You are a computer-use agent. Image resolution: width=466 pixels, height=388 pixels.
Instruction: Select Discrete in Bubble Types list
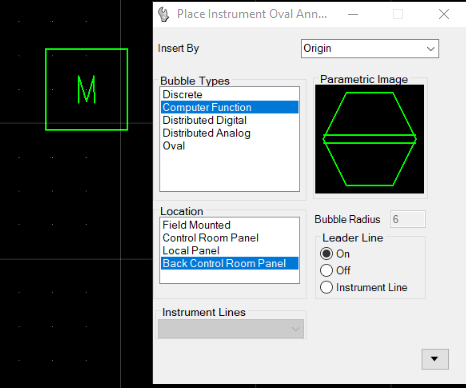[x=229, y=94]
